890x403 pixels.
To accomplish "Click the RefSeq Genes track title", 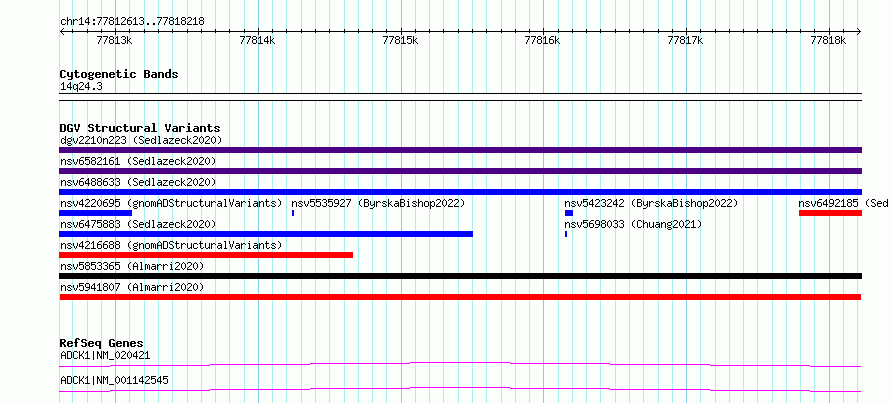I will pos(101,343).
